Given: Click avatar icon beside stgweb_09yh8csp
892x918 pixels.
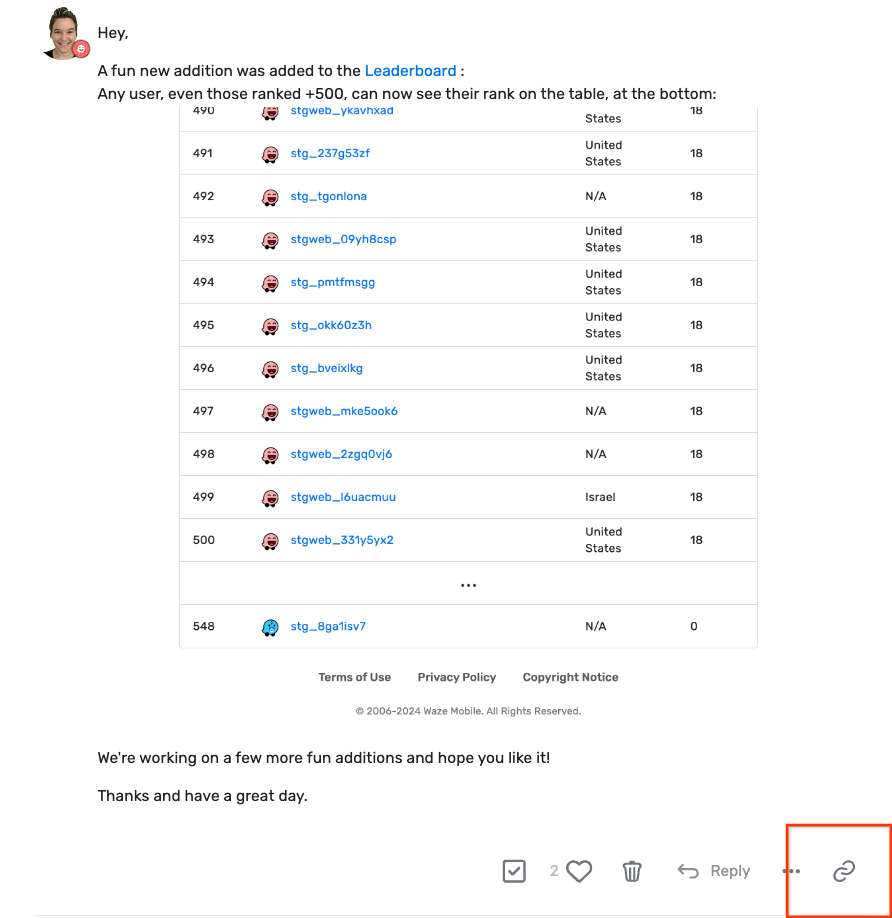Looking at the screenshot, I should [270, 240].
